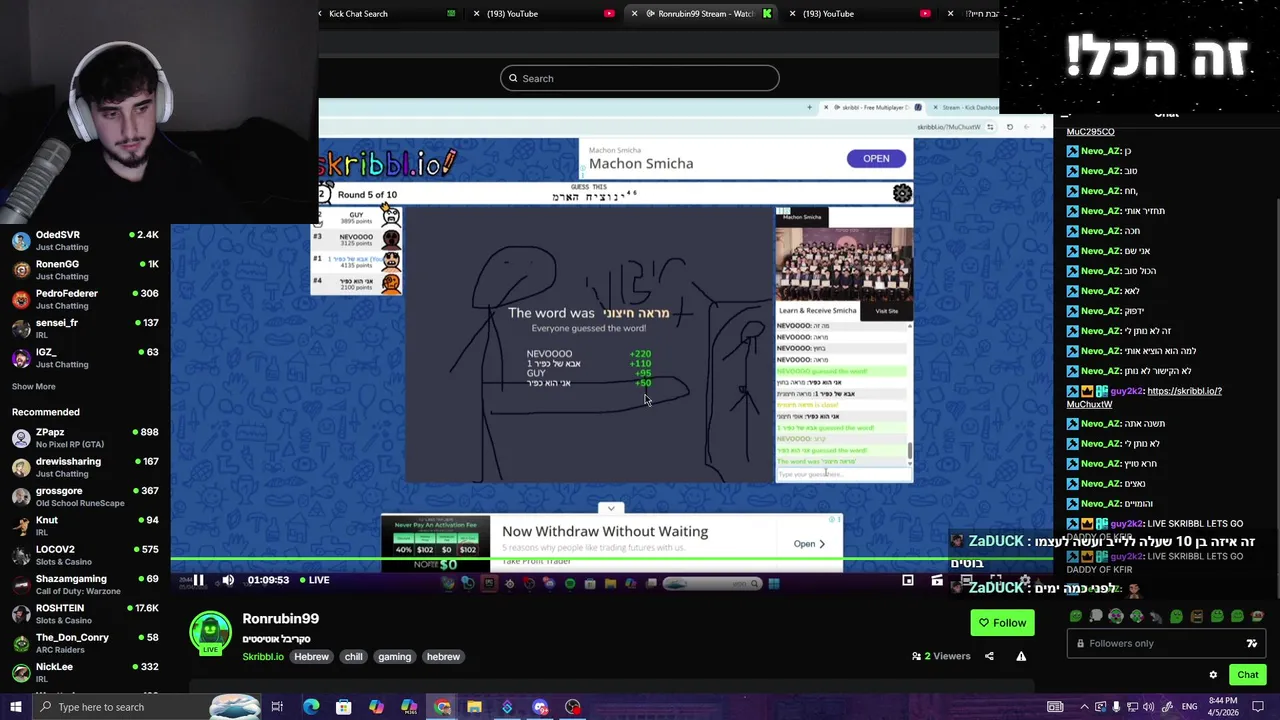Close the first (193) YouTube tab

pyautogui.click(x=476, y=14)
